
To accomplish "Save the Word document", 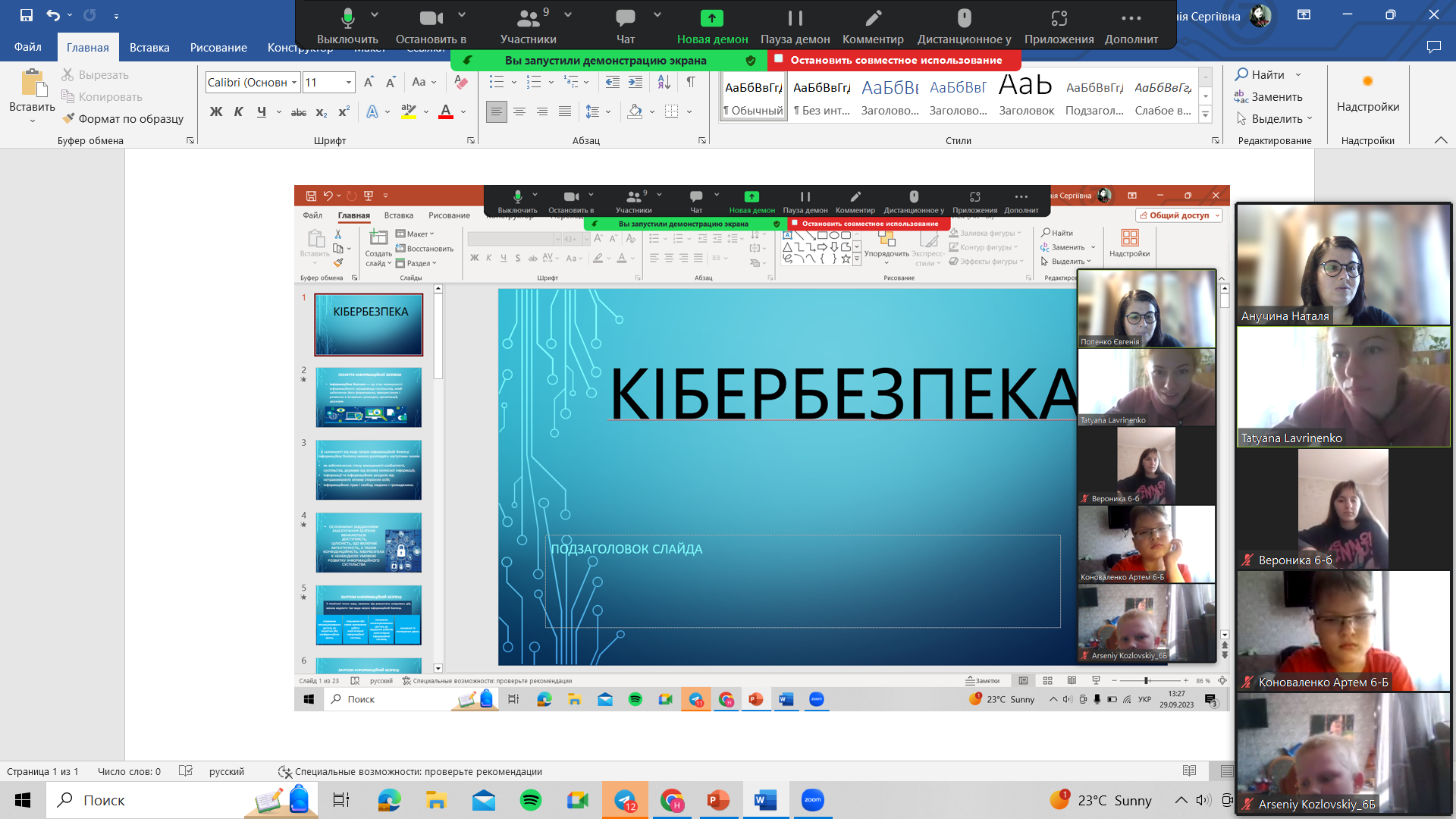I will tap(27, 15).
